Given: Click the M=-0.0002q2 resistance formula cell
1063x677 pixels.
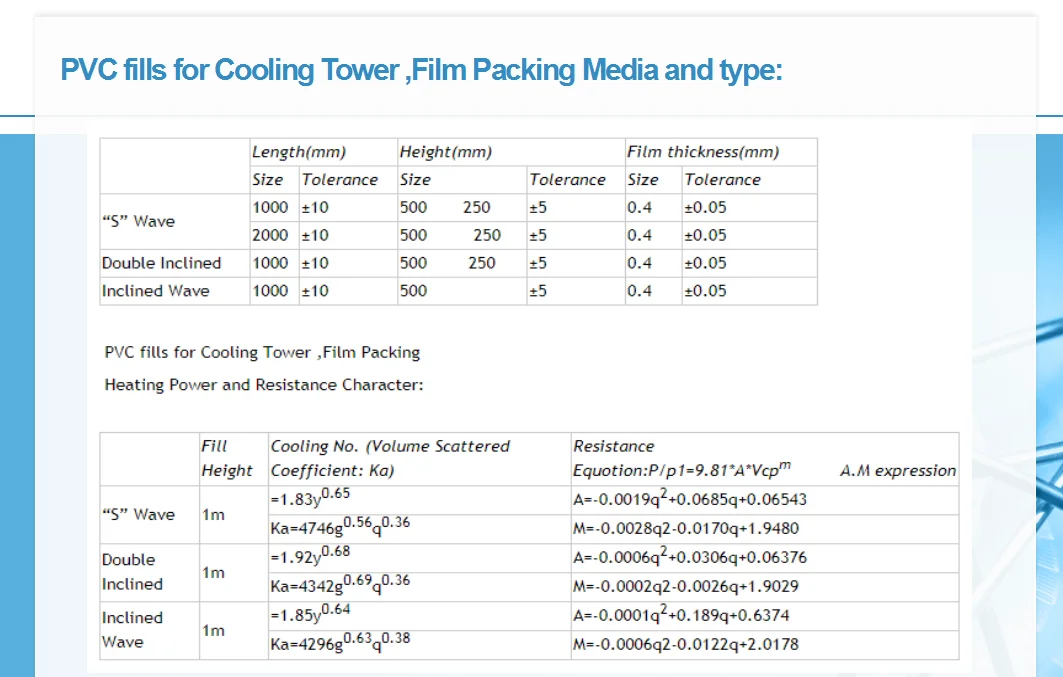Looking at the screenshot, I should [685, 586].
